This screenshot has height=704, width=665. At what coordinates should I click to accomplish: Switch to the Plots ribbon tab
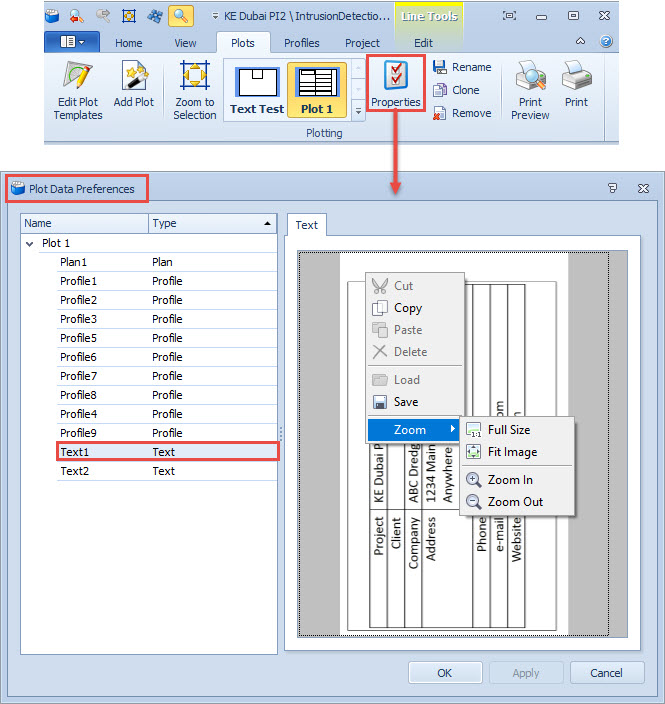click(x=243, y=43)
